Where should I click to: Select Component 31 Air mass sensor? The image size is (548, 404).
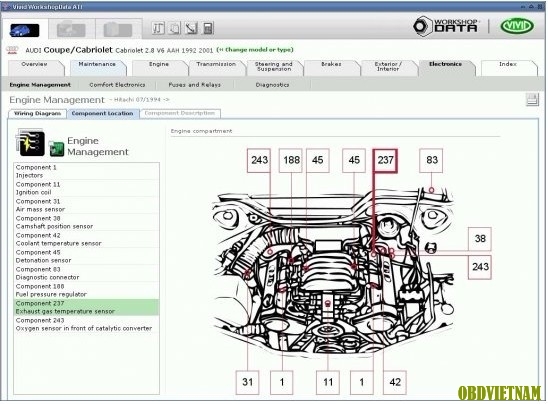pos(86,205)
